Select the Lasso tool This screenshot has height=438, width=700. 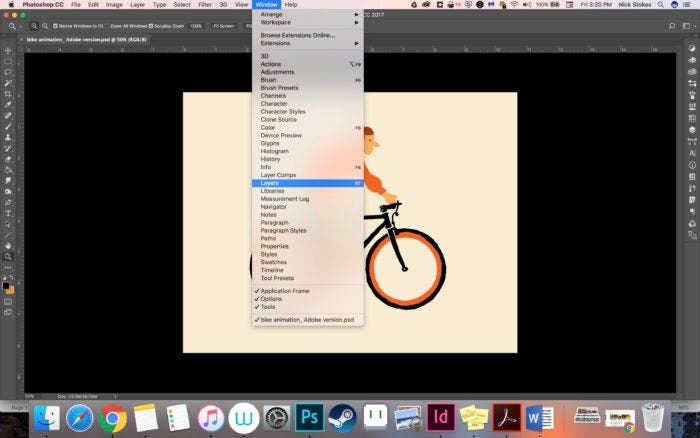point(8,72)
